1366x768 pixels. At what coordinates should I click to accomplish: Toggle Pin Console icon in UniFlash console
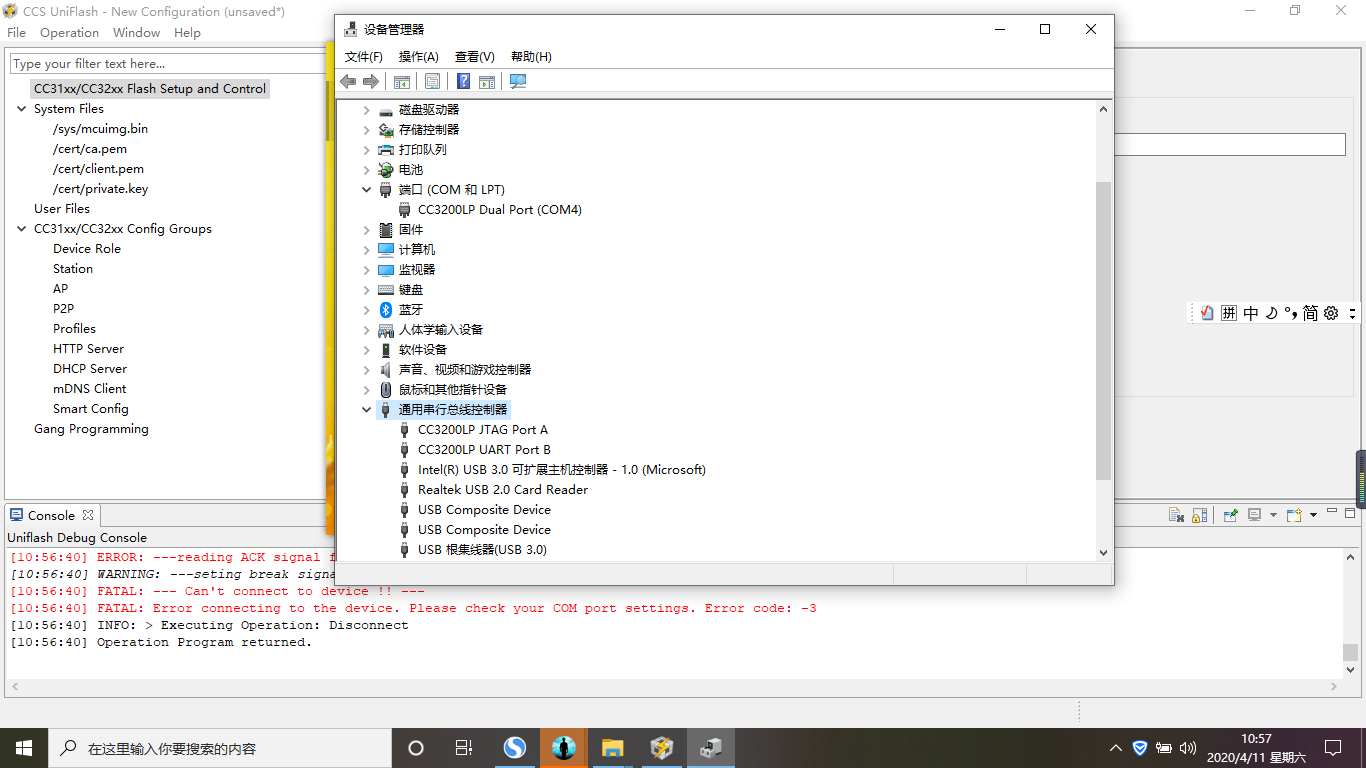(x=1231, y=515)
